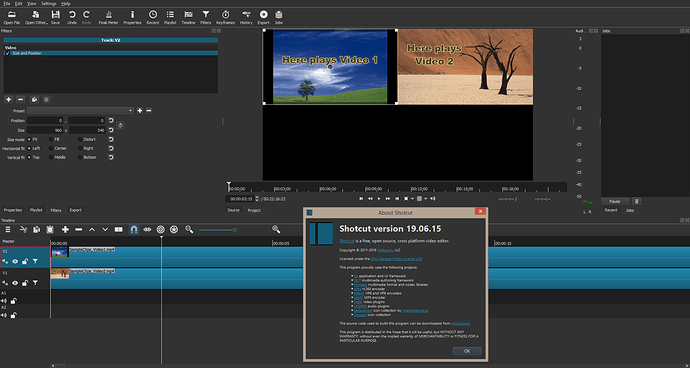Select the Fill size mode radio
Viewport: 690px width, 368px height.
(51, 139)
